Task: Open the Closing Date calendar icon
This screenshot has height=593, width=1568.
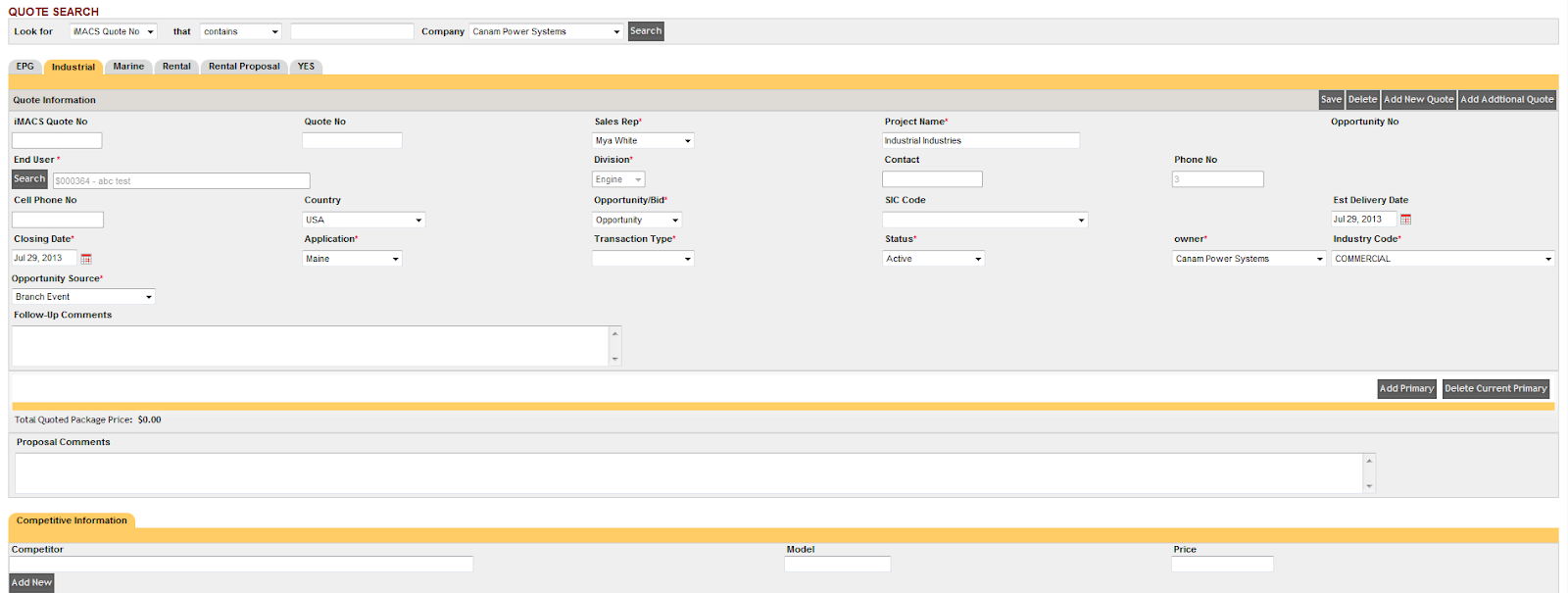Action: (x=86, y=259)
